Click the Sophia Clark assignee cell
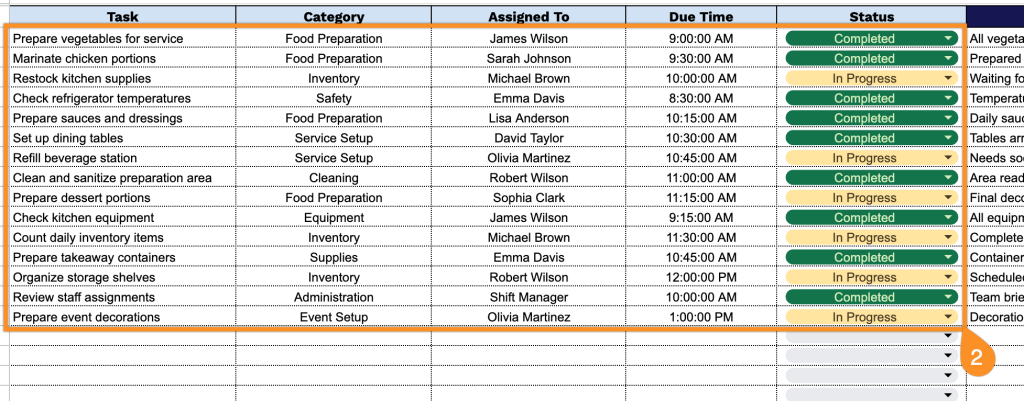 (x=528, y=198)
